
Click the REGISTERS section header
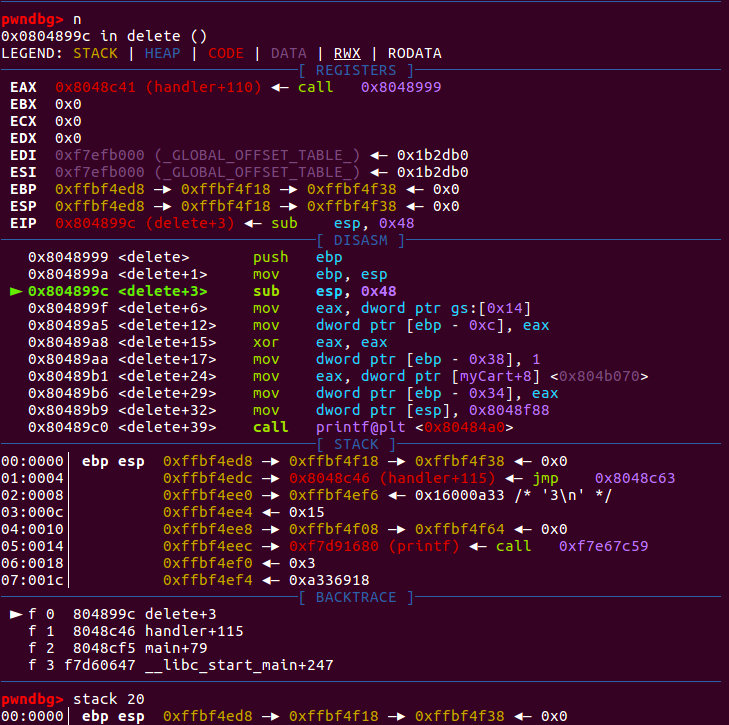pyautogui.click(x=363, y=70)
